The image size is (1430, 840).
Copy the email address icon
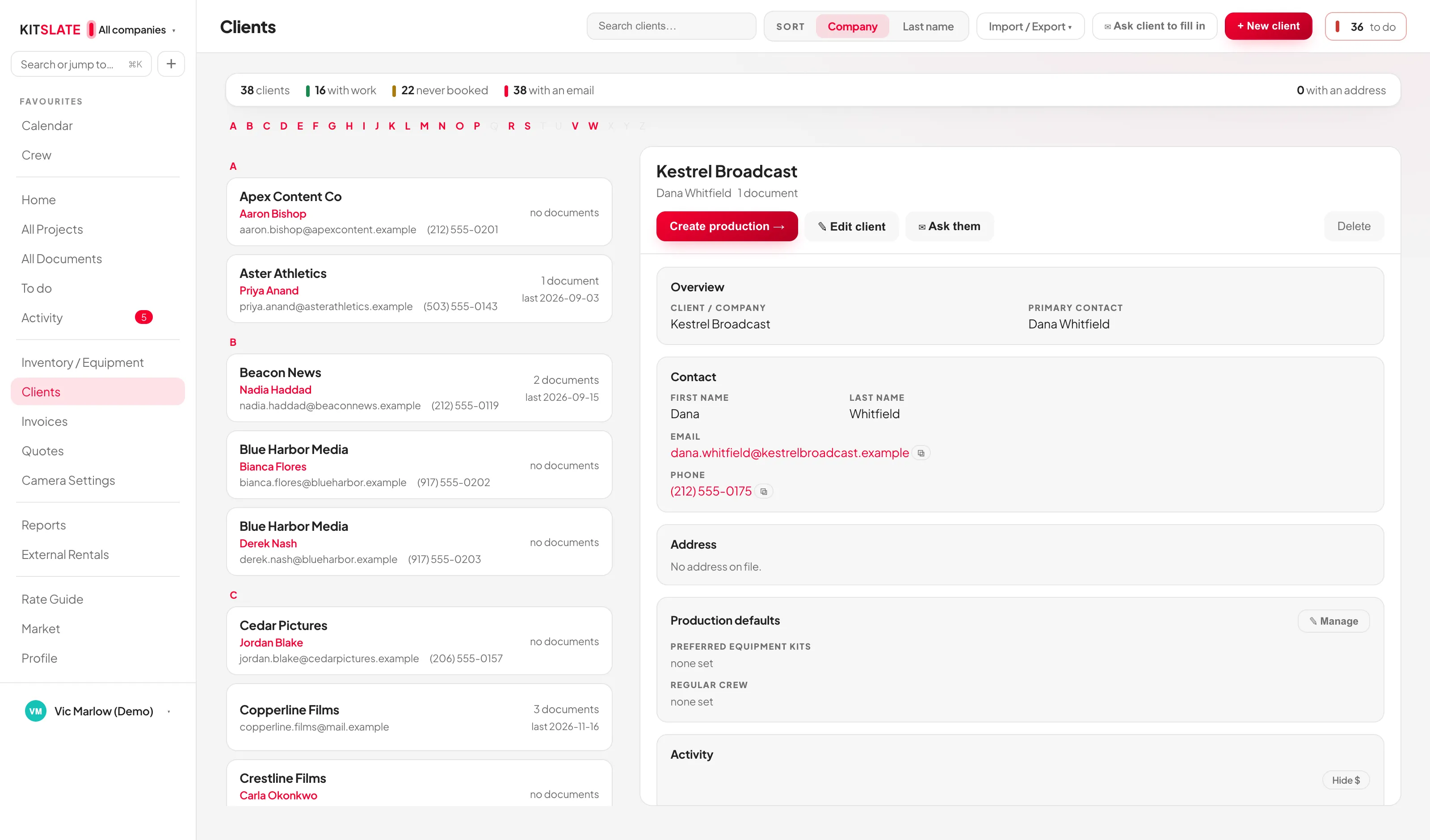click(x=921, y=453)
